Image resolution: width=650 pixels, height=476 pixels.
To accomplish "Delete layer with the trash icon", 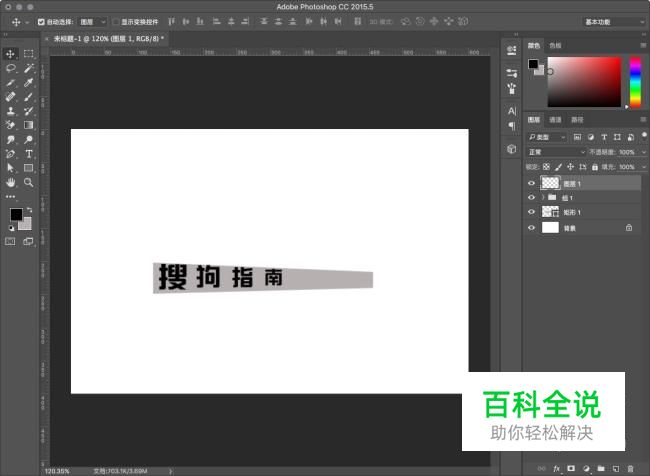I will click(630, 469).
